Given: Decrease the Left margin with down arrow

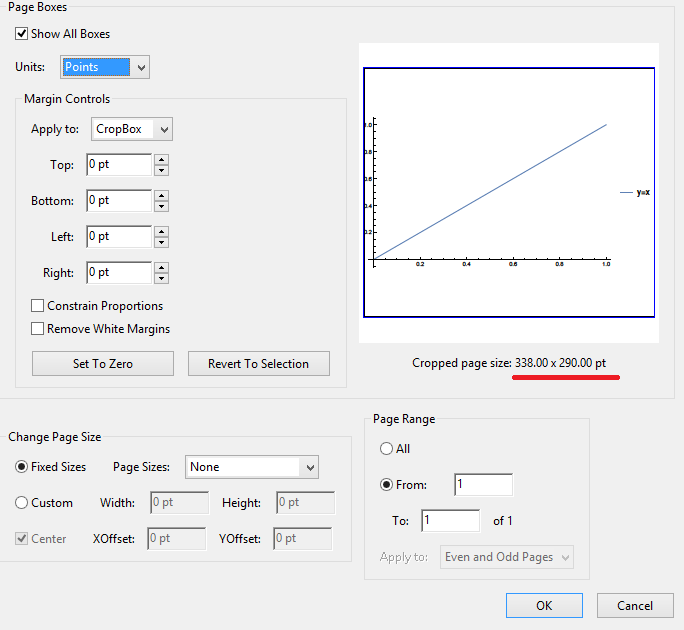Looking at the screenshot, I should pyautogui.click(x=161, y=242).
